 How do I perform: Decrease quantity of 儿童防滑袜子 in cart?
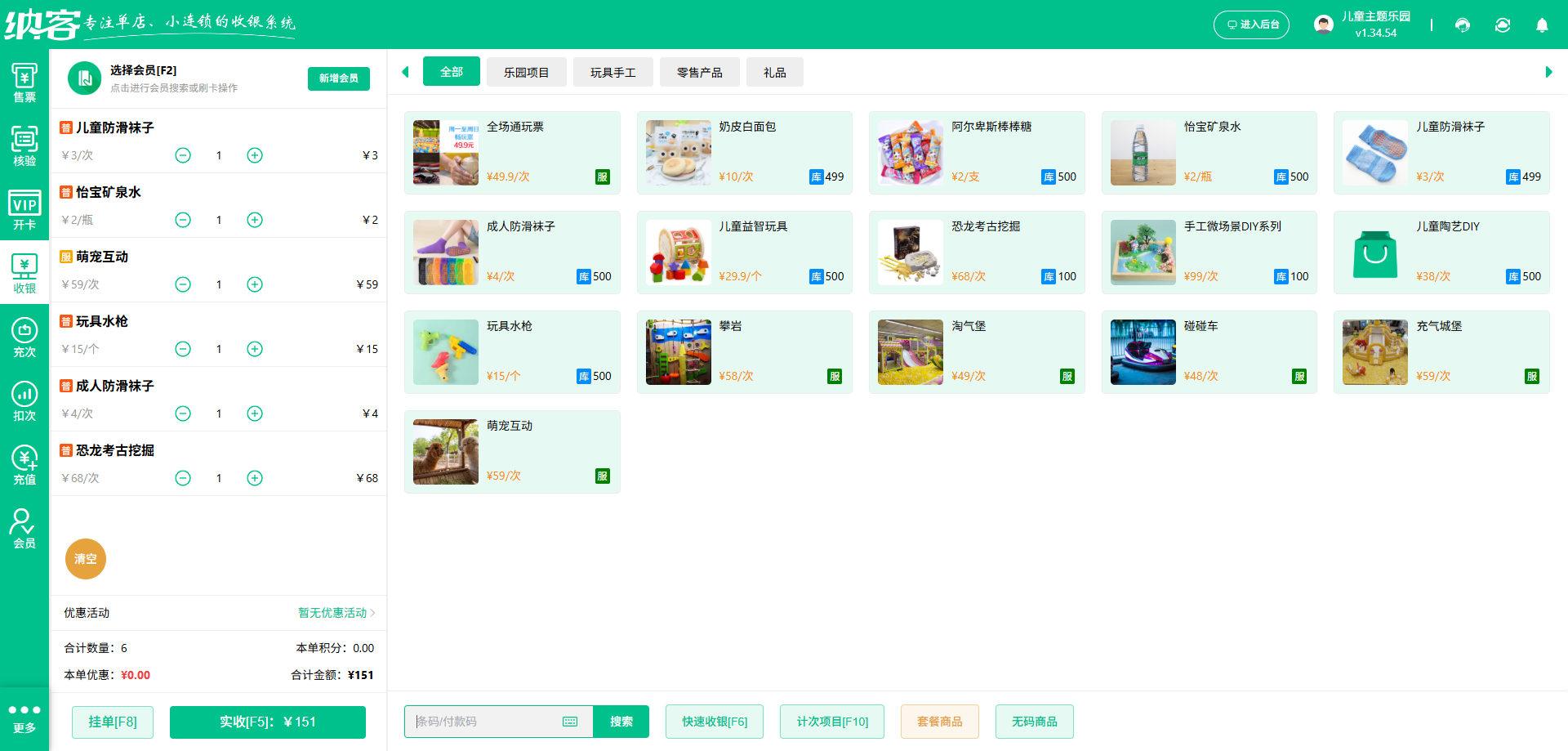[183, 155]
